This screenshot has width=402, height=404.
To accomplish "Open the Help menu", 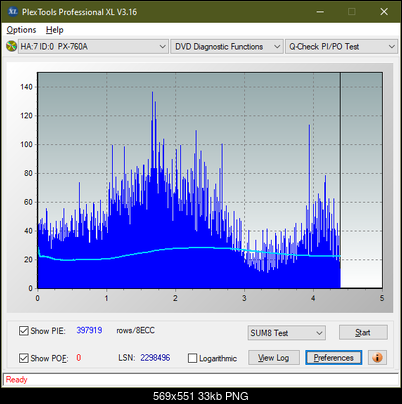I will [54, 30].
